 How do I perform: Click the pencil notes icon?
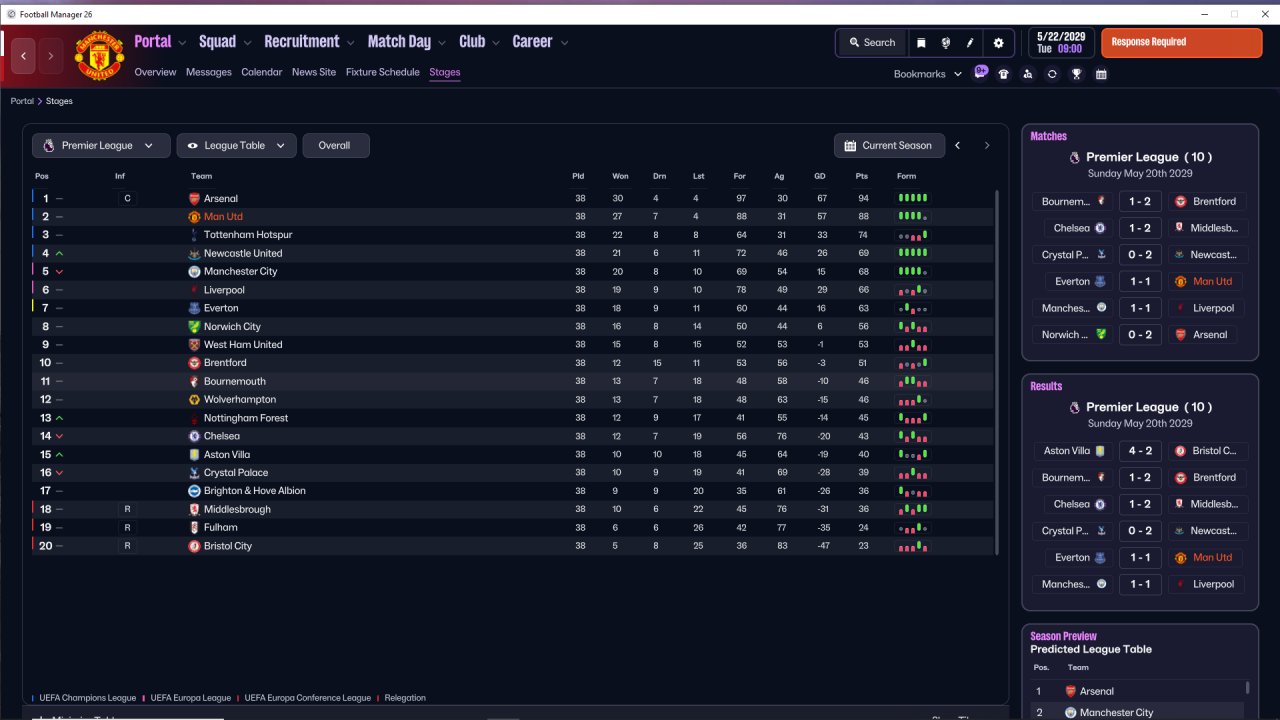(970, 43)
